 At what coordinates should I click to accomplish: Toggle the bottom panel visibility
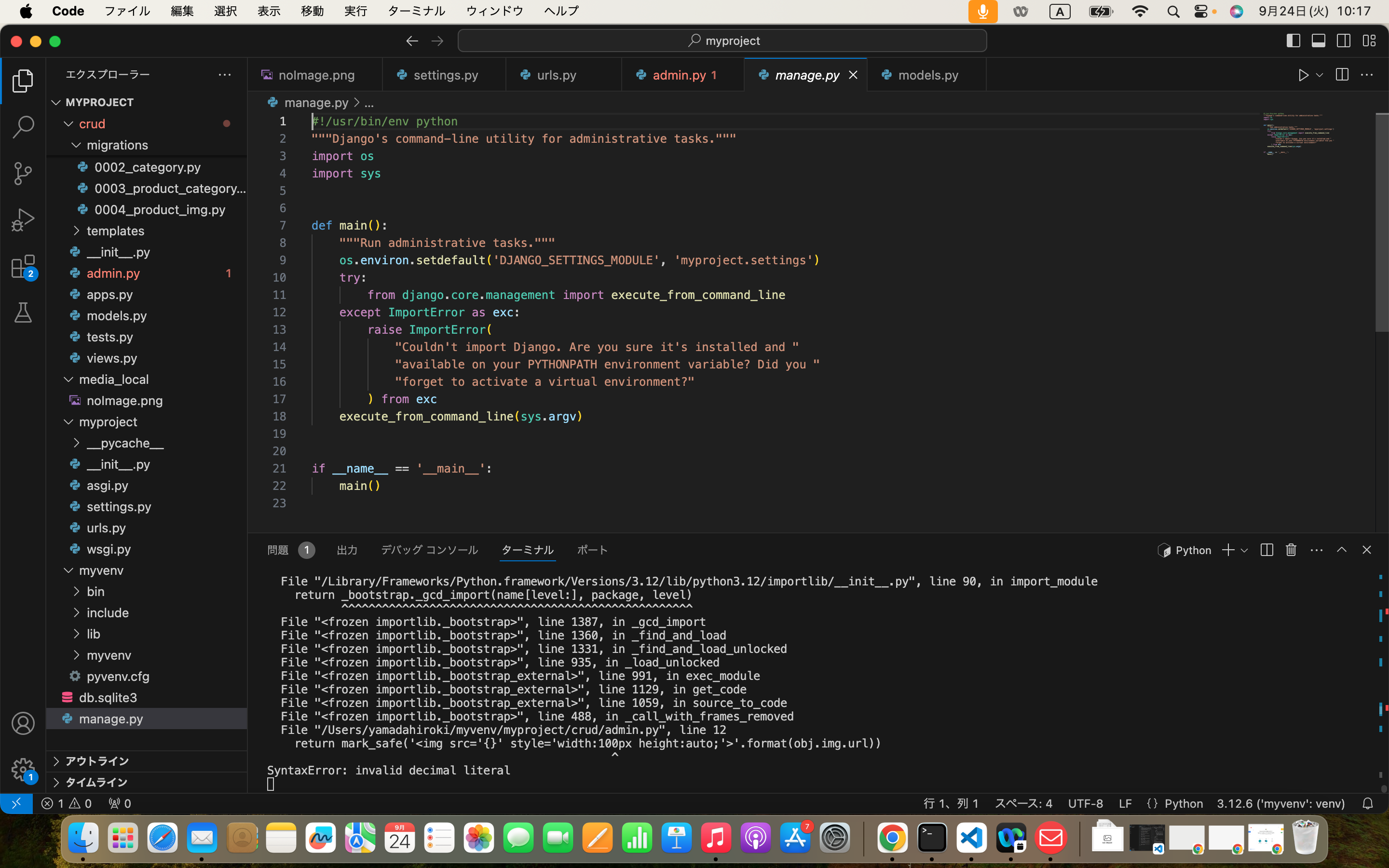[x=1319, y=41]
